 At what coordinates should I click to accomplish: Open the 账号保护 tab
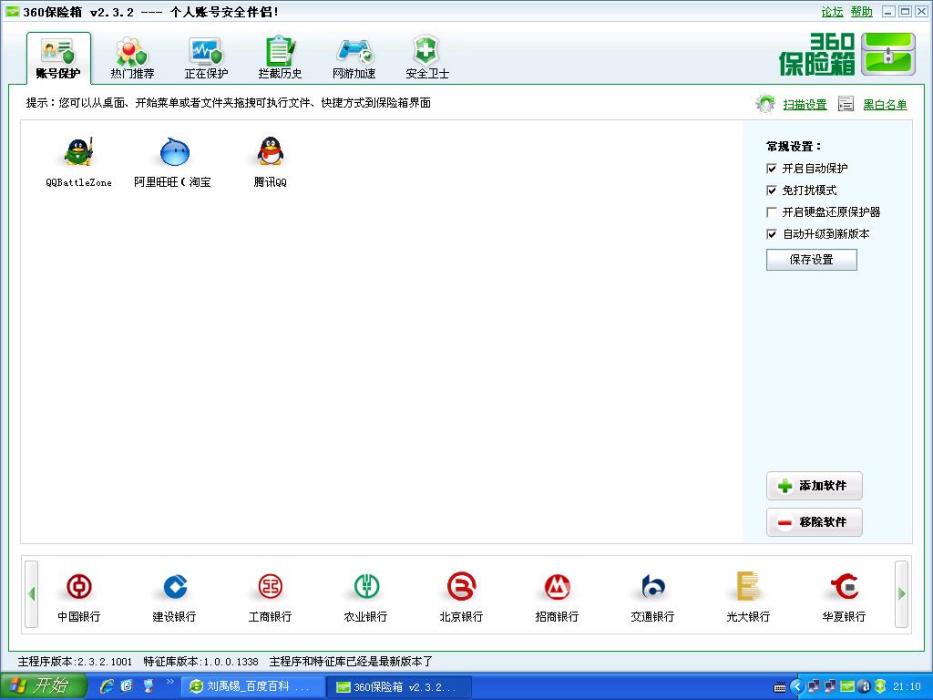coord(58,58)
